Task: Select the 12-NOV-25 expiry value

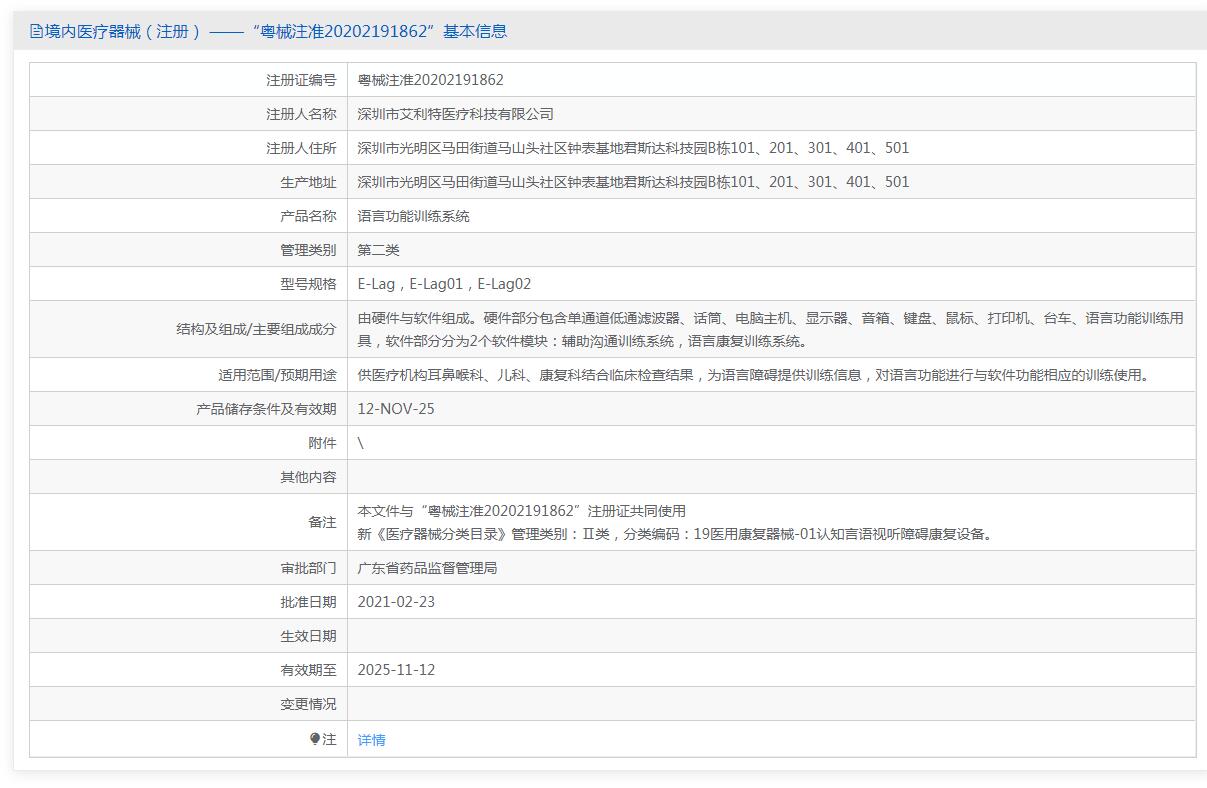Action: pos(396,409)
